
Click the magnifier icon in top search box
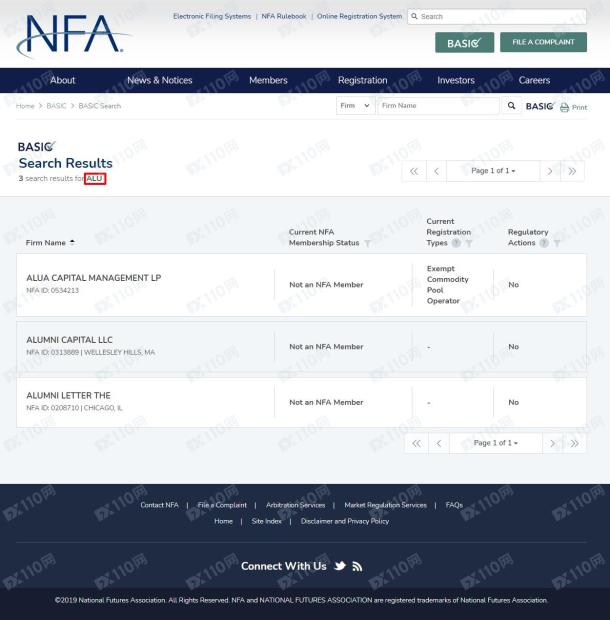click(x=414, y=16)
